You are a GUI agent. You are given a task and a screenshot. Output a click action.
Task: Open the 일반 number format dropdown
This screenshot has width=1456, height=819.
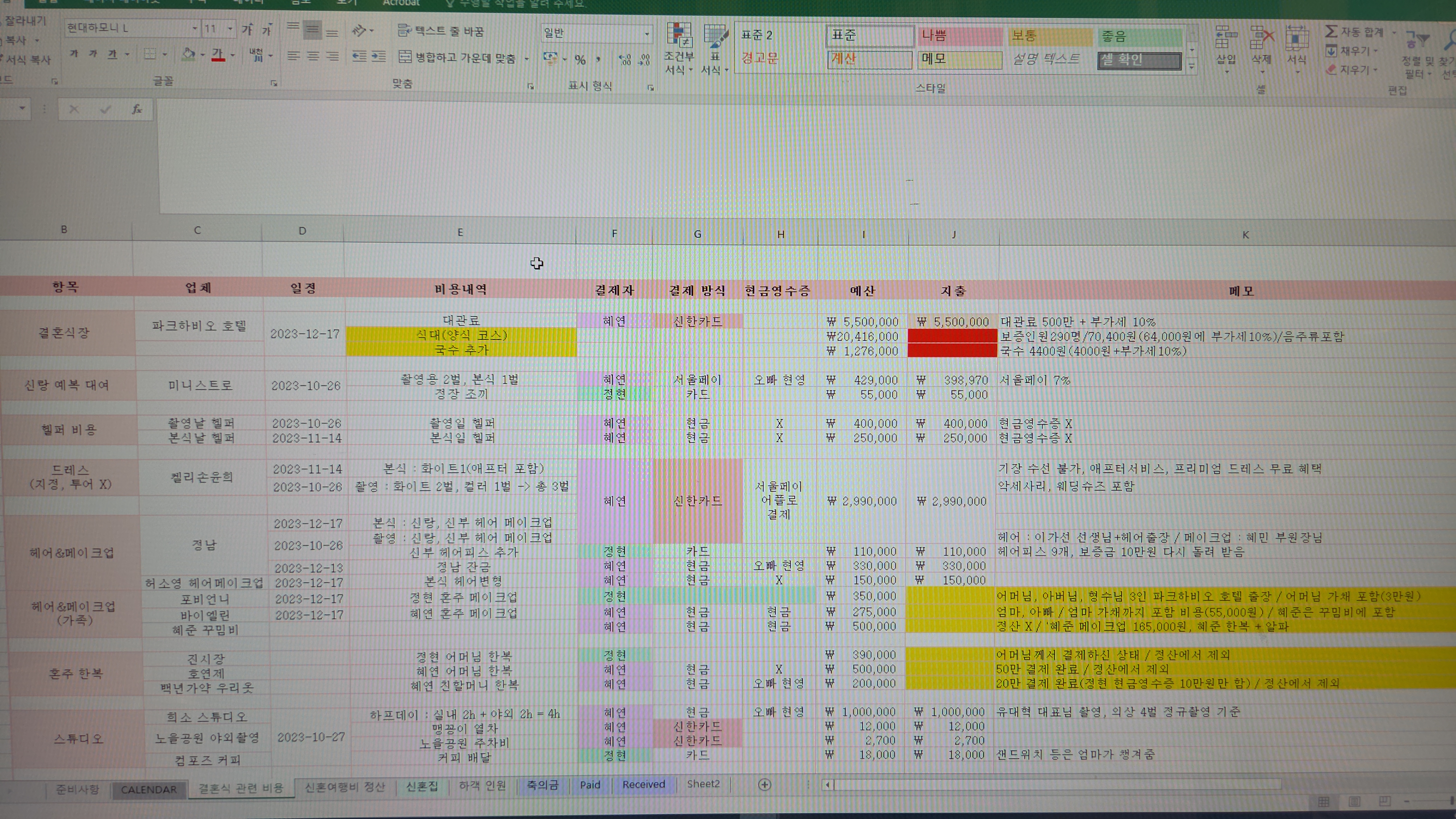pyautogui.click(x=647, y=35)
